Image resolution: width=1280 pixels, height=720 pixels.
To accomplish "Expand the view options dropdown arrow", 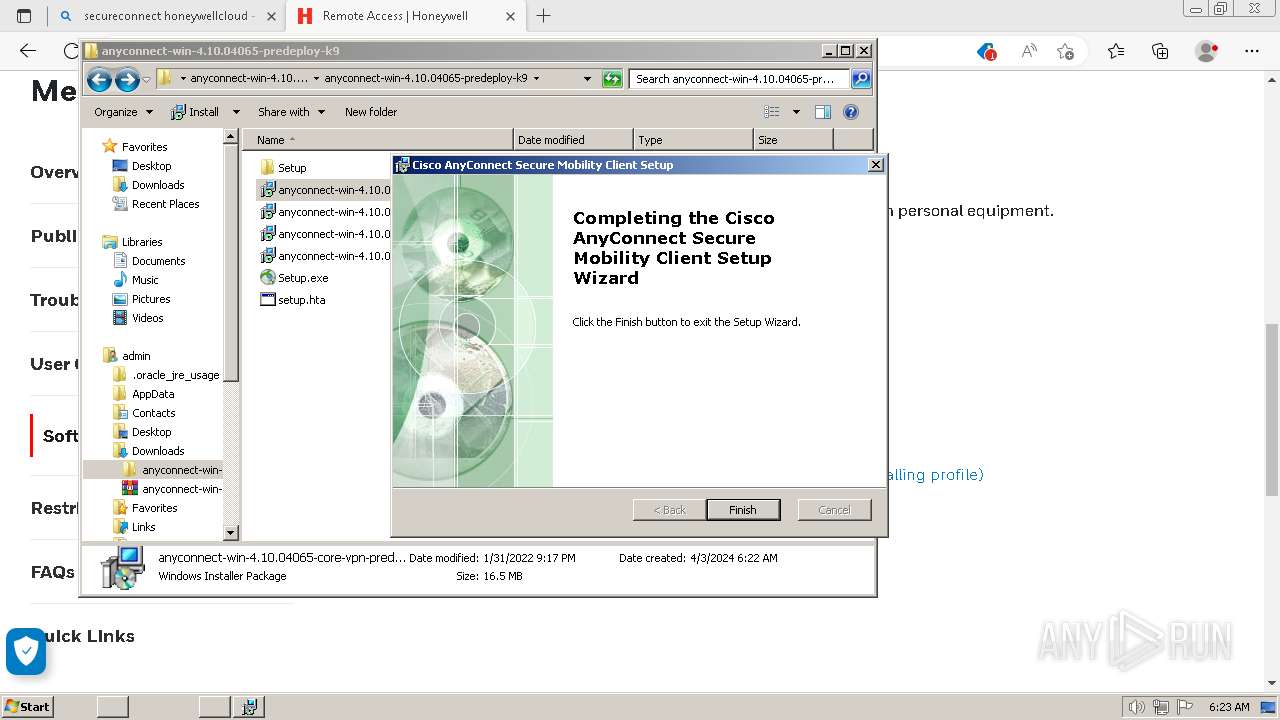I will tap(796, 112).
